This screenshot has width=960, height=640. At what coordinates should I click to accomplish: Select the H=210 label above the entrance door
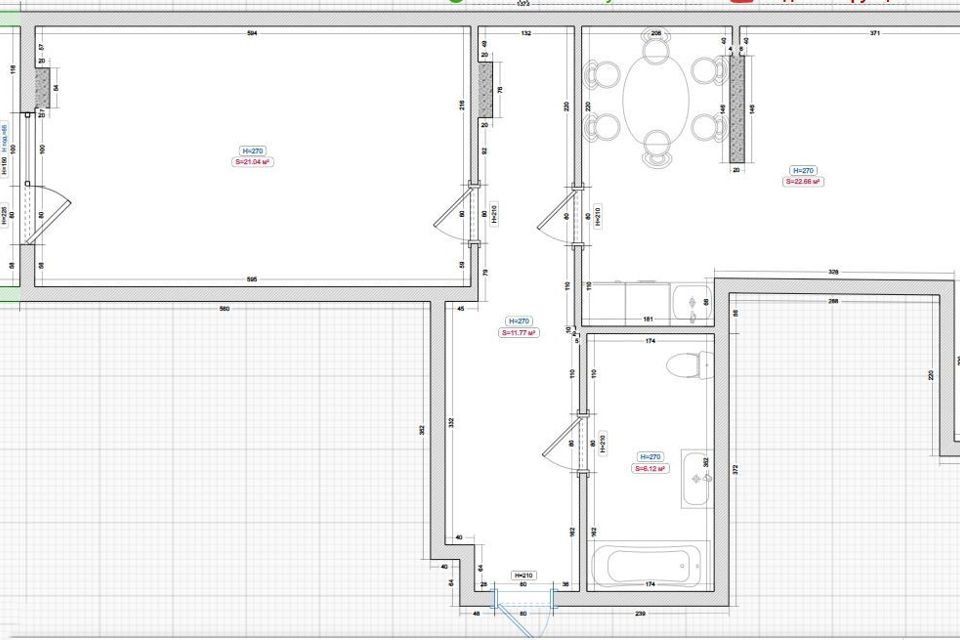point(523,576)
